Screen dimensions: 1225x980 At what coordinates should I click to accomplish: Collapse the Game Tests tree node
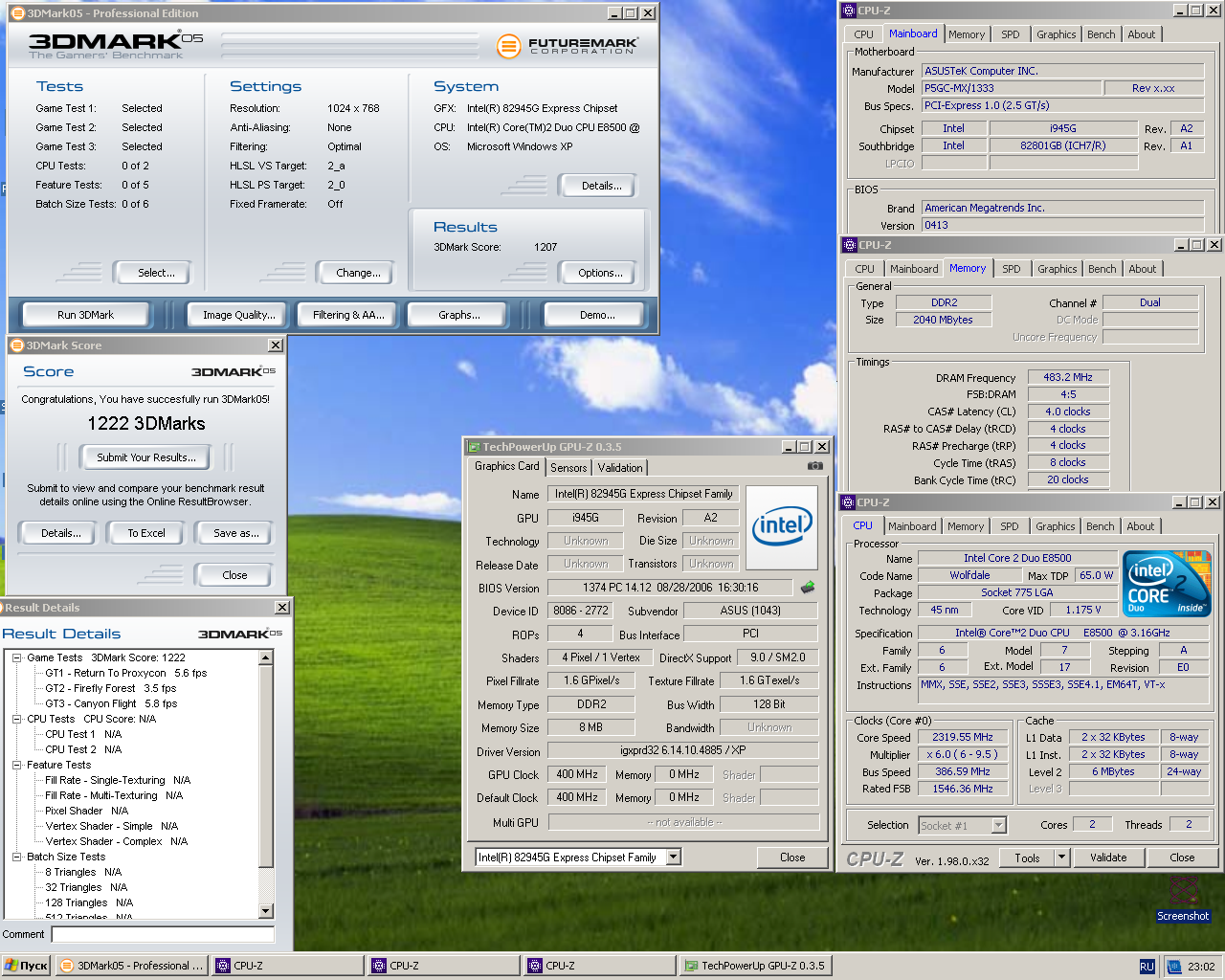17,657
